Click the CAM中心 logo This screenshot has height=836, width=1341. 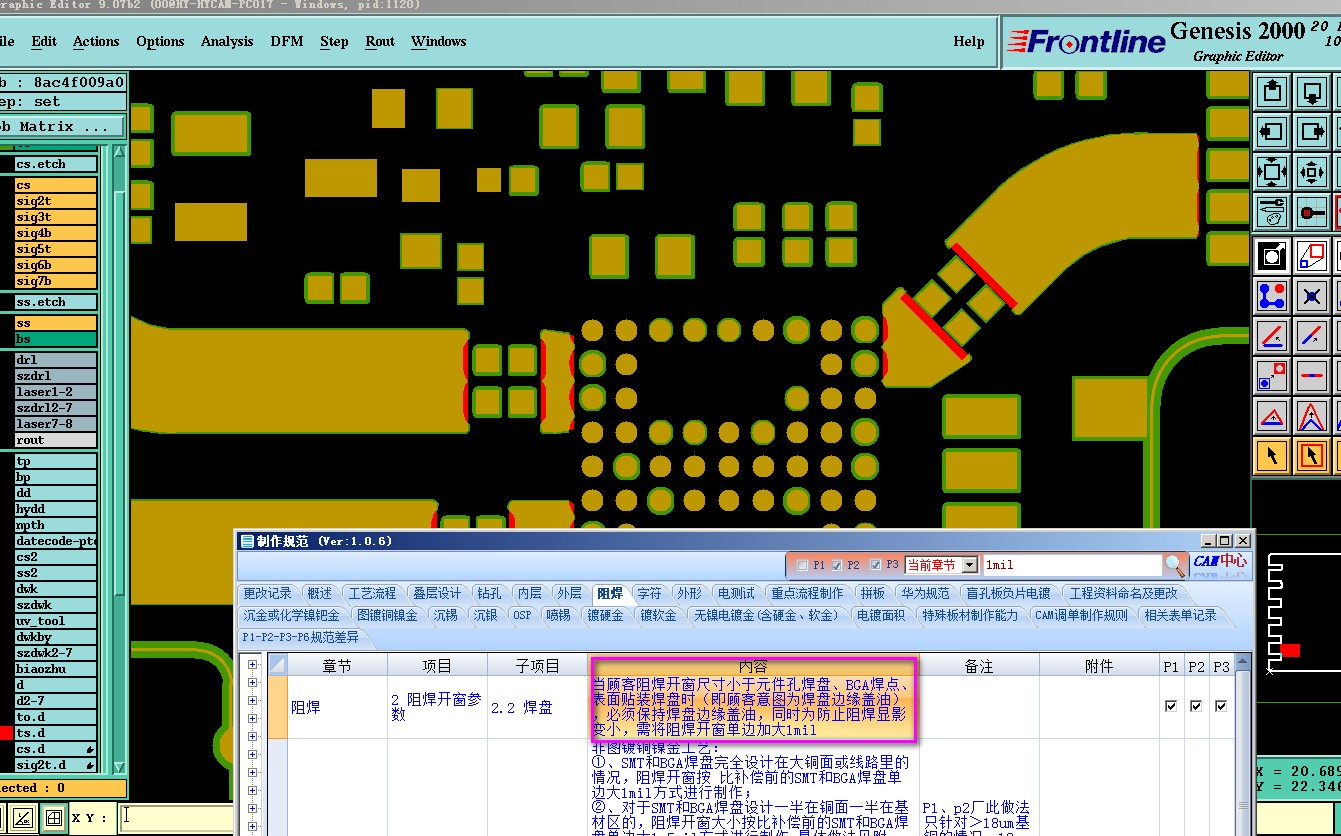(1220, 562)
